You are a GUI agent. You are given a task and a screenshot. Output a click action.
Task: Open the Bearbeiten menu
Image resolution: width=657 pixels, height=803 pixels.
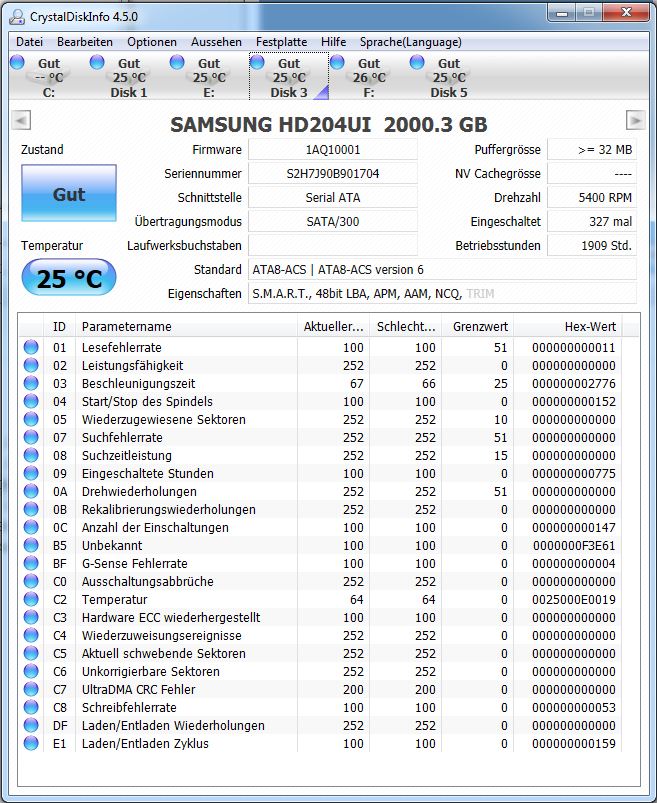[85, 42]
